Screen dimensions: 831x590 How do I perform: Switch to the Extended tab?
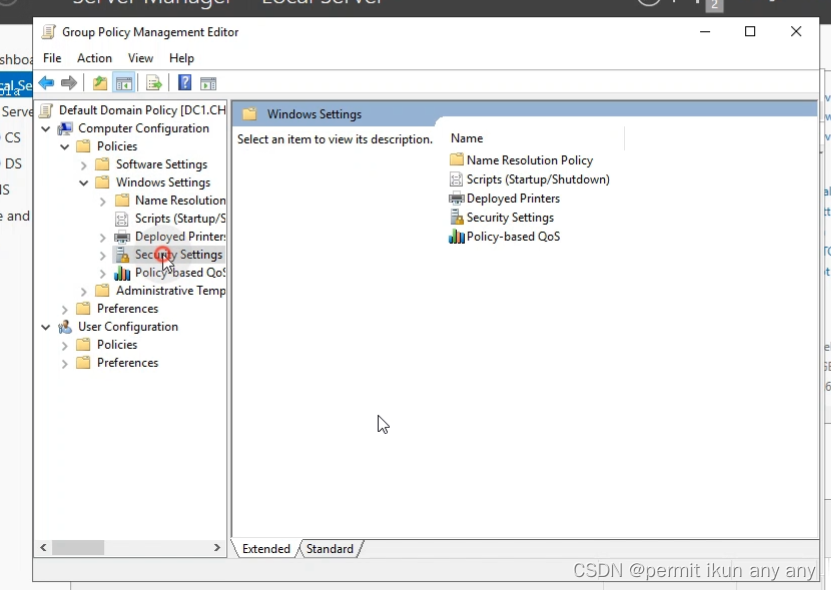266,549
